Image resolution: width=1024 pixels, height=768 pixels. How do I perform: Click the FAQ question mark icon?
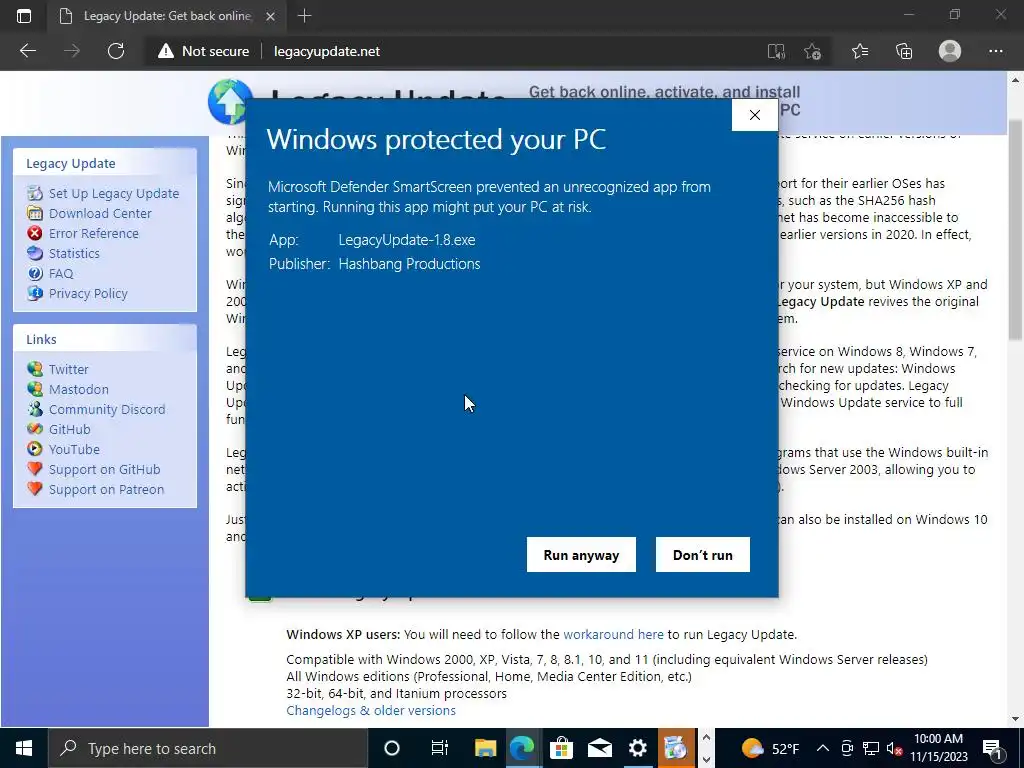click(x=35, y=273)
